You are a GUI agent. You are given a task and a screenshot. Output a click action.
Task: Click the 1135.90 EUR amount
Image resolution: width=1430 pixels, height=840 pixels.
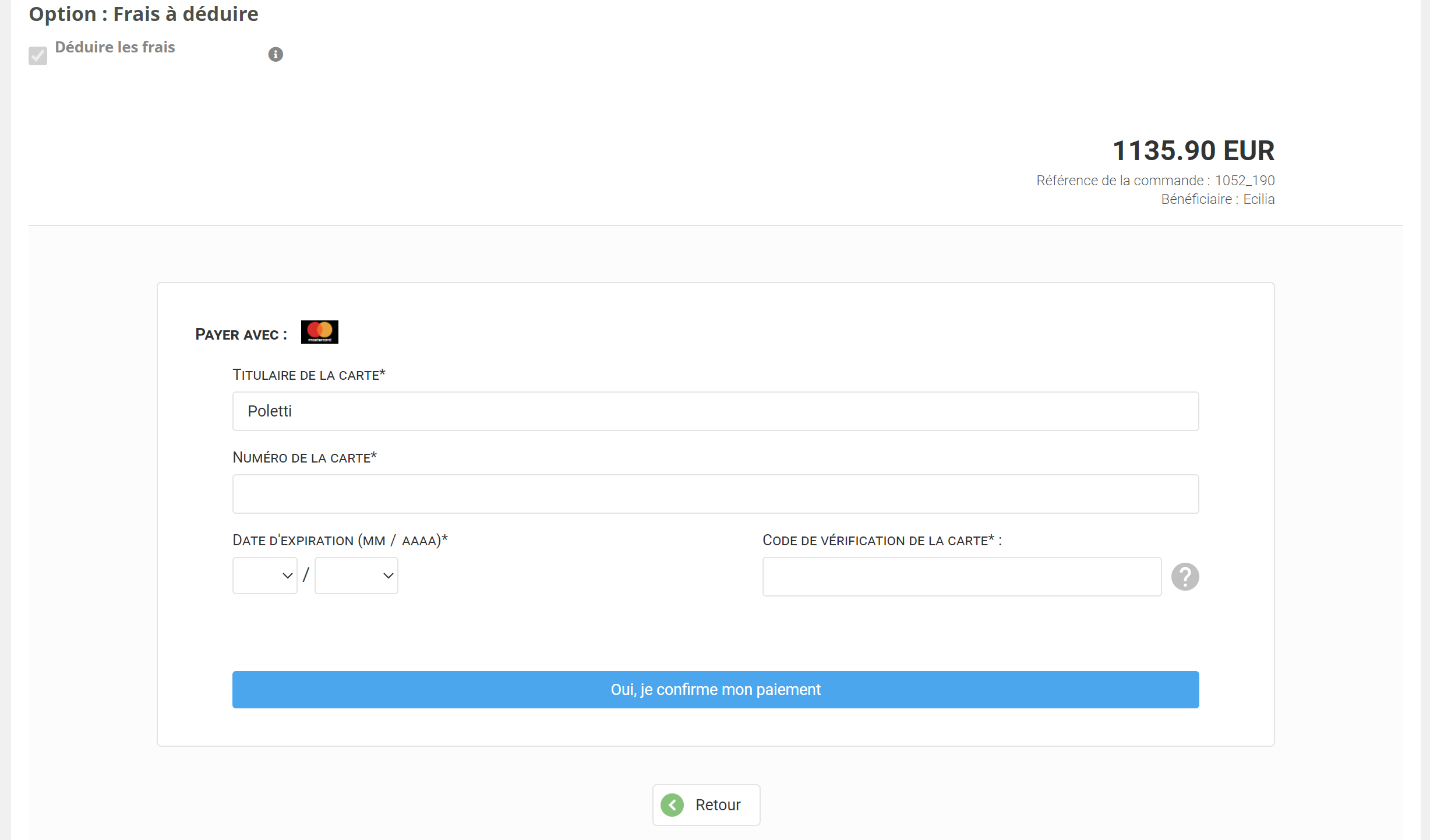pos(1193,151)
